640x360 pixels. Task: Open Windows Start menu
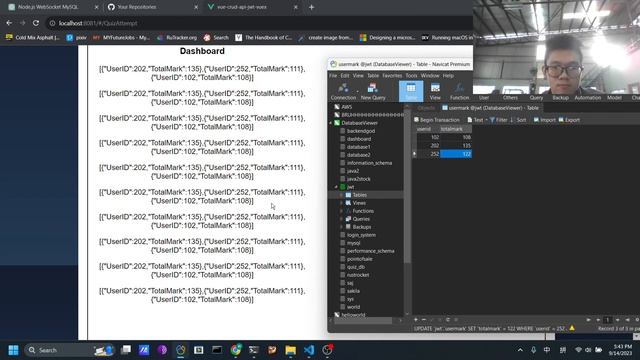pos(13,350)
